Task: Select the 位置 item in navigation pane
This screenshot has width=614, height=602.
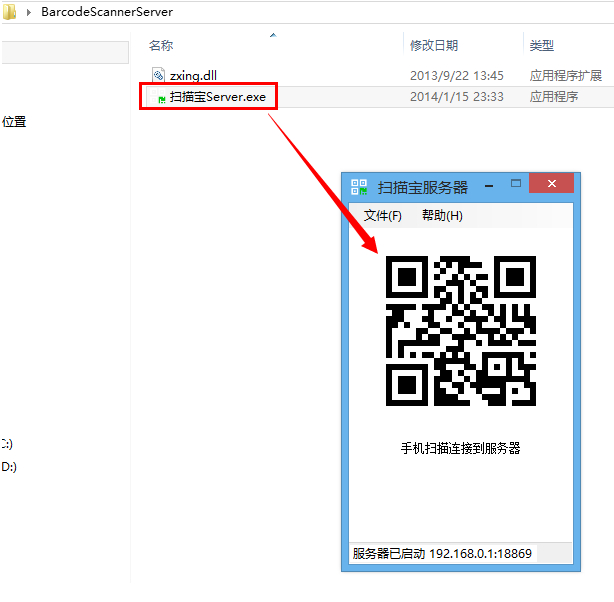Action: pos(14,121)
